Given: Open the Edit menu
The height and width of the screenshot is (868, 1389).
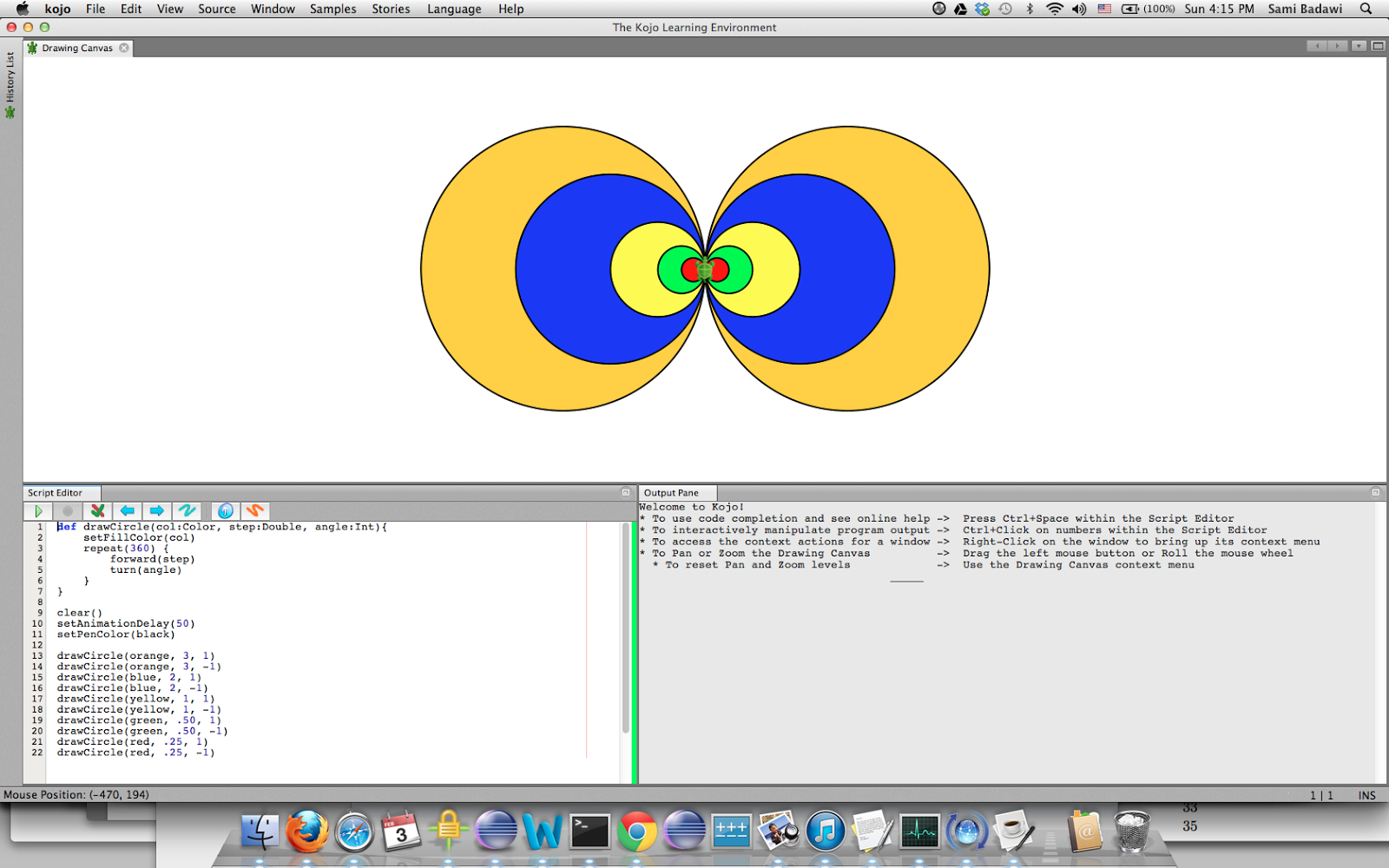Looking at the screenshot, I should [131, 9].
